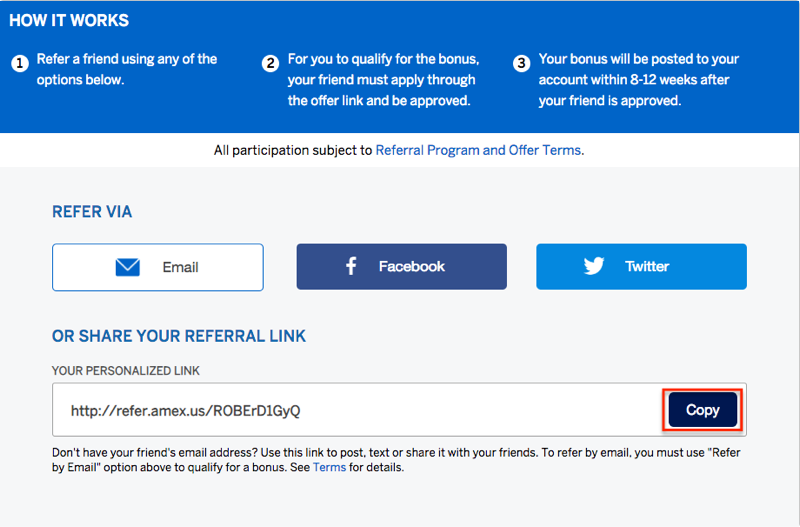The height and width of the screenshot is (527, 800).
Task: Refer a friend via the Email button label
Action: click(180, 267)
